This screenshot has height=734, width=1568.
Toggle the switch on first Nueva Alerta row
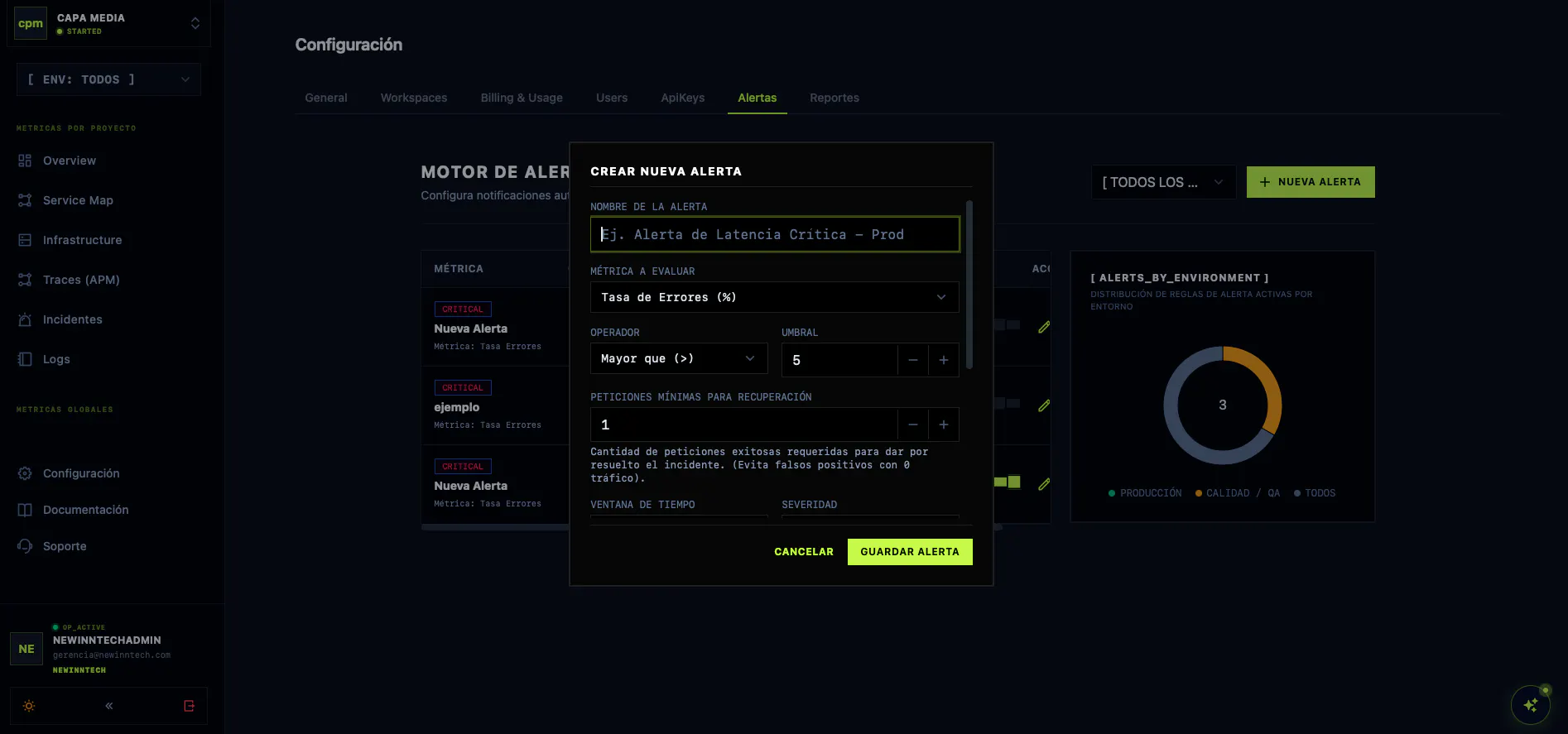[1008, 324]
